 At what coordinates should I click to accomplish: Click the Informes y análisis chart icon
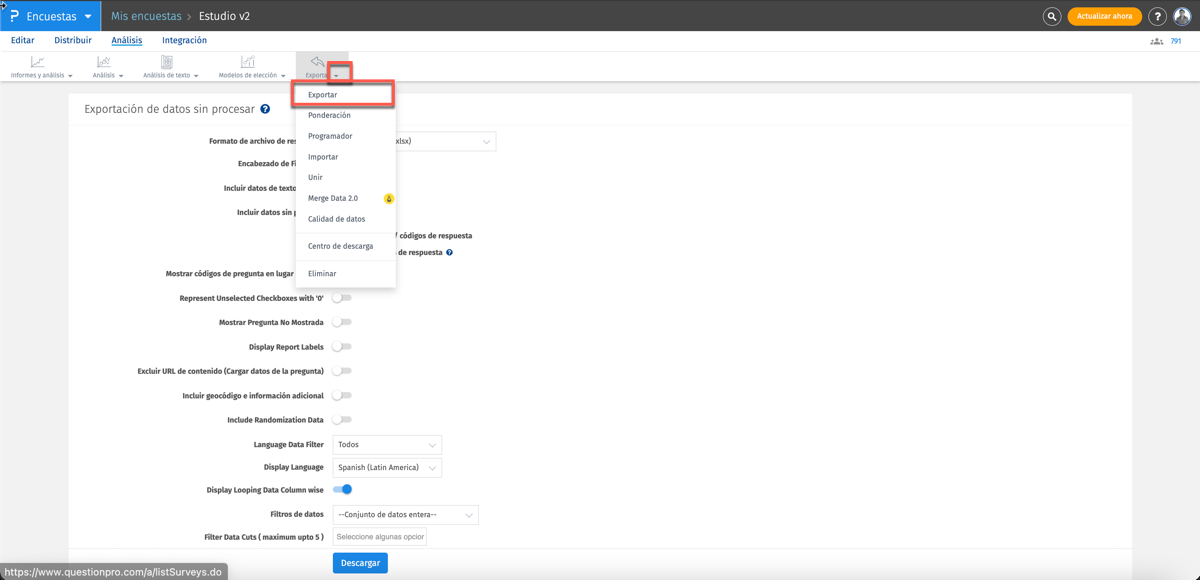click(x=37, y=62)
